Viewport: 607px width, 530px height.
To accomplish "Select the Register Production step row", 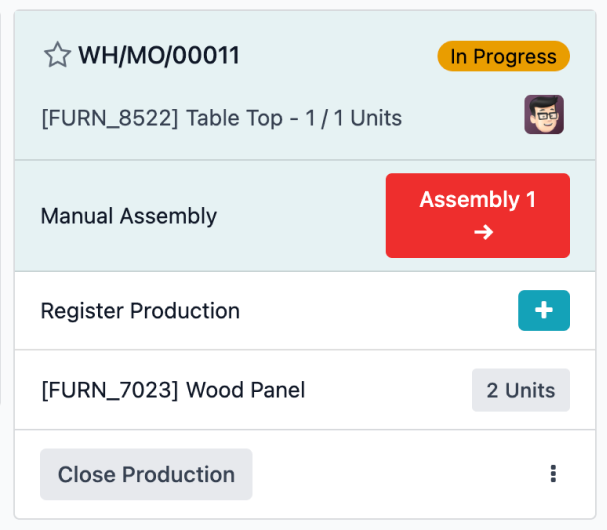I will [x=305, y=310].
